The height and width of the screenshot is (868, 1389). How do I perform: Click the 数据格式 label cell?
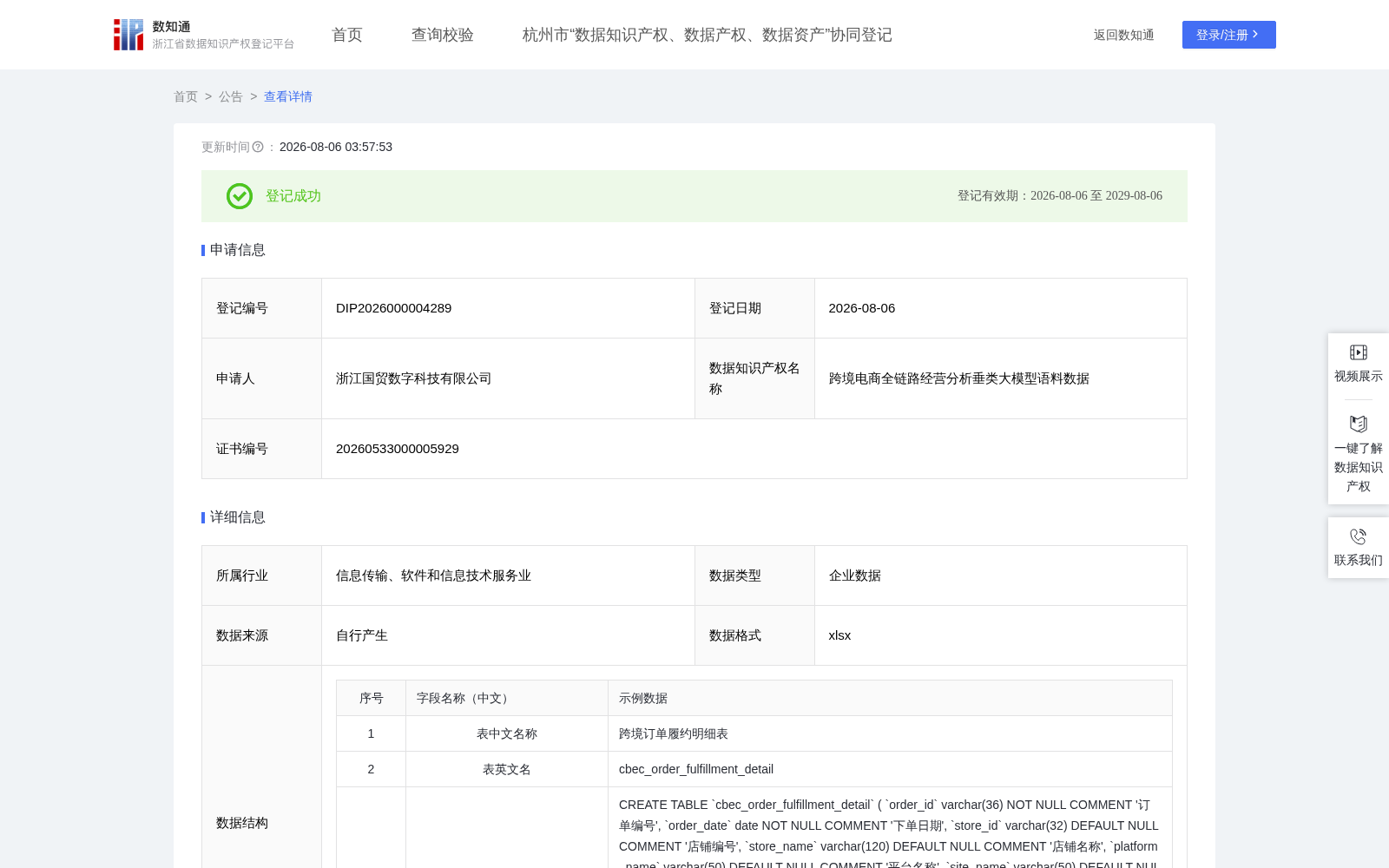754,635
